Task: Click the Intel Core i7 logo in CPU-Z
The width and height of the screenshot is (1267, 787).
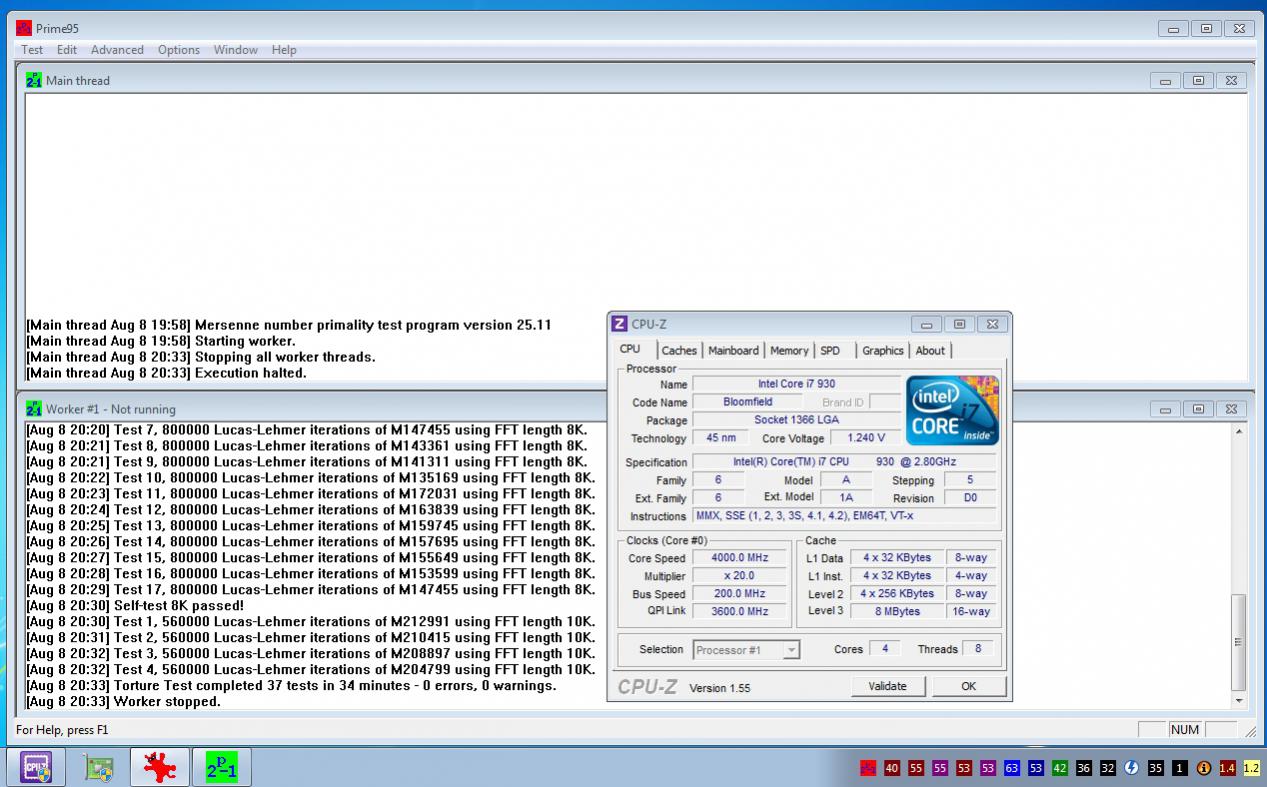Action: point(952,411)
